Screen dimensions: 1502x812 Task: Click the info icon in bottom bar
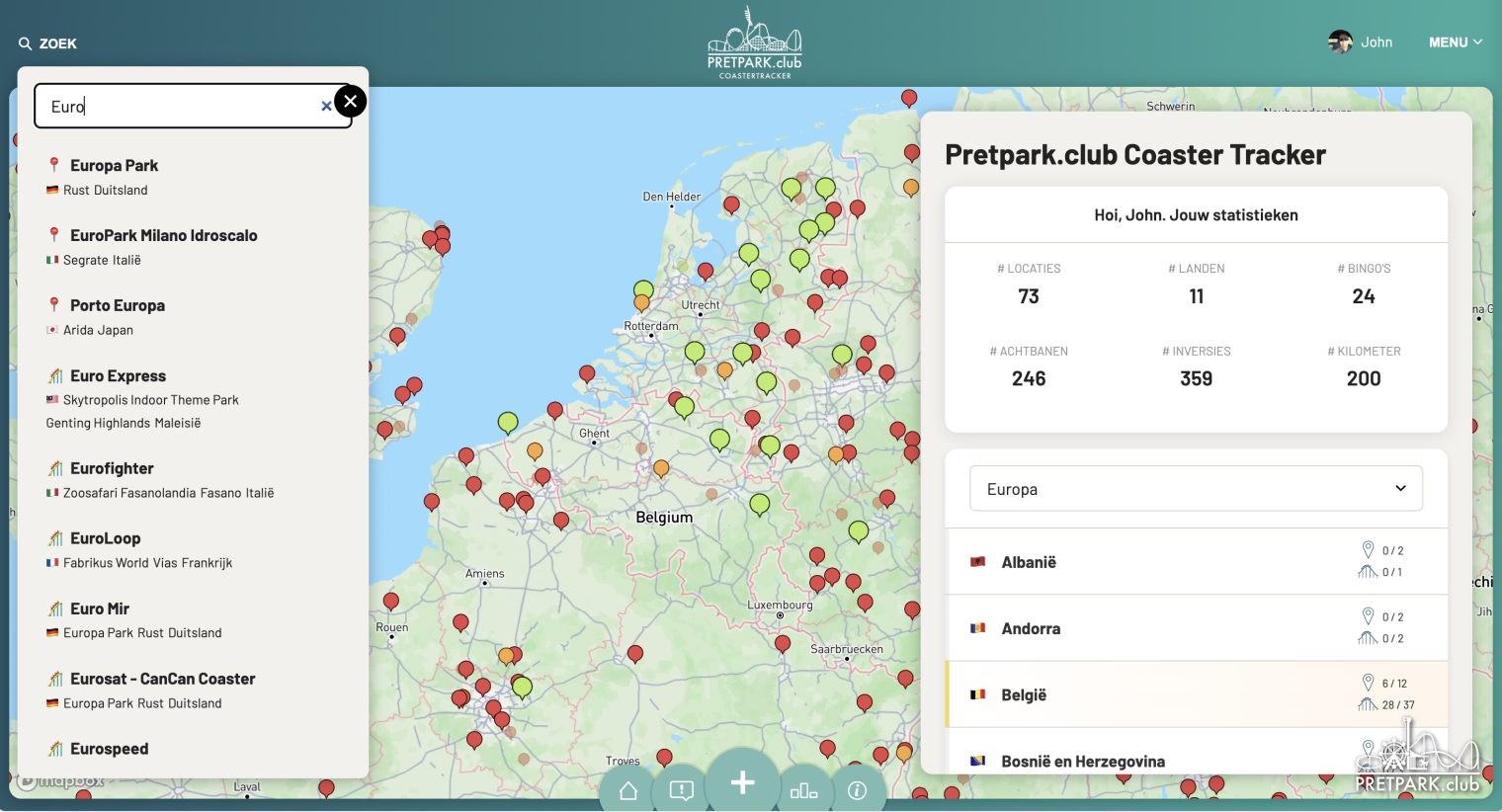[857, 789]
